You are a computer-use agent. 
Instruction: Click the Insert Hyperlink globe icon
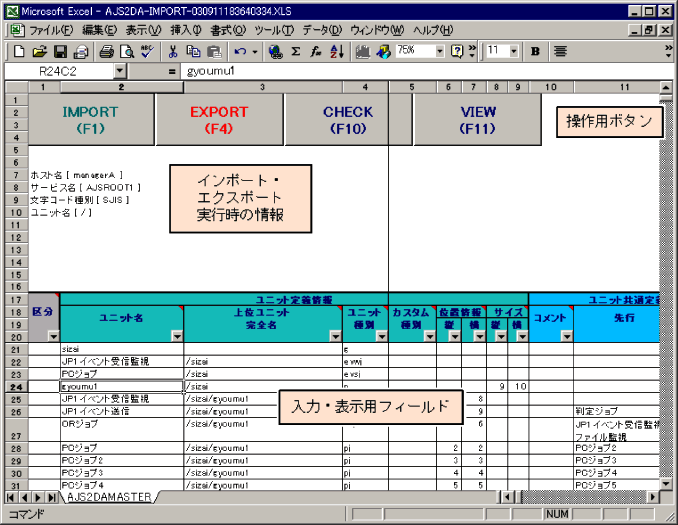coord(275,51)
